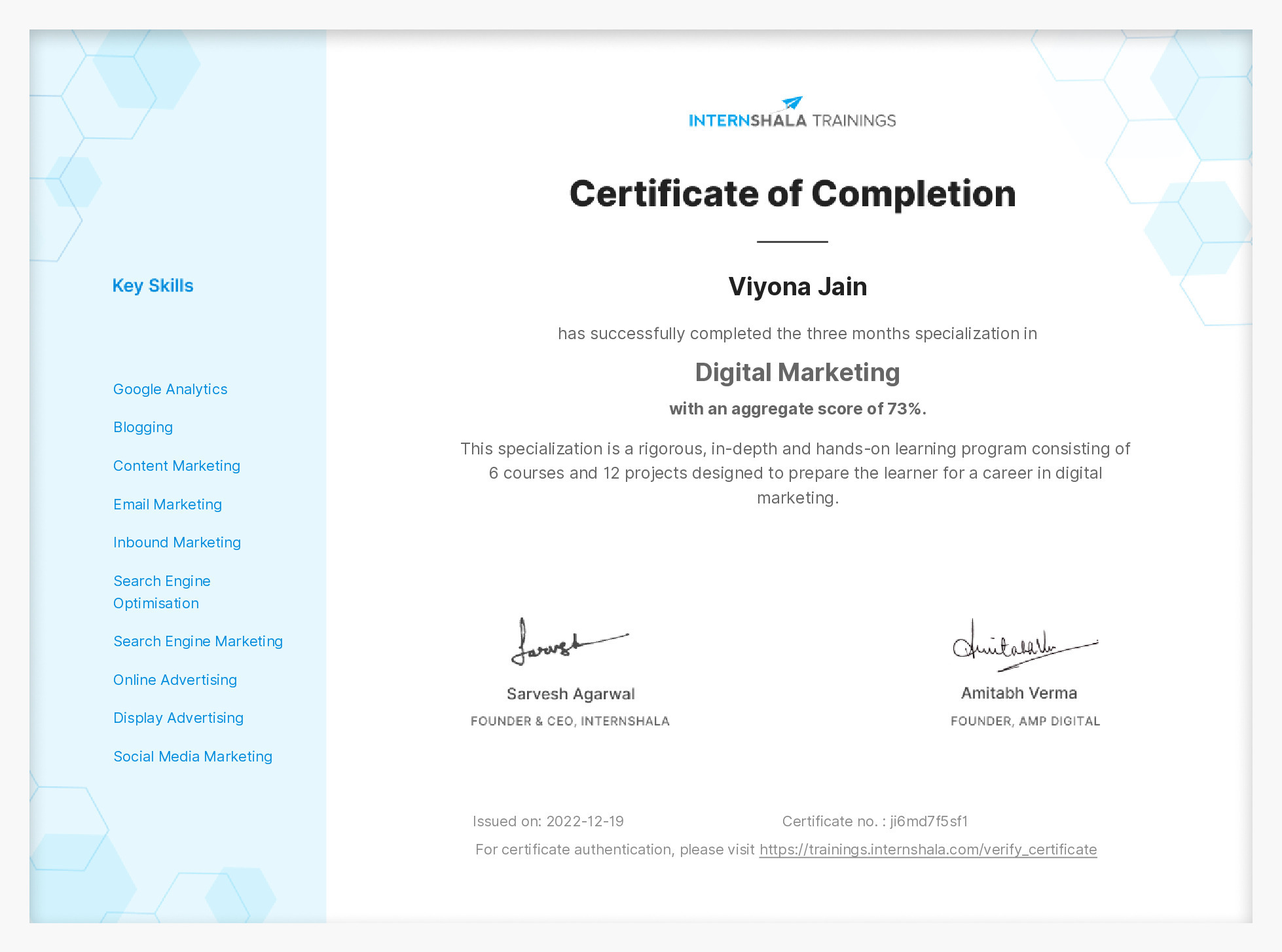The height and width of the screenshot is (952, 1282).
Task: Expand the Inbound Marketing skill
Action: click(177, 542)
